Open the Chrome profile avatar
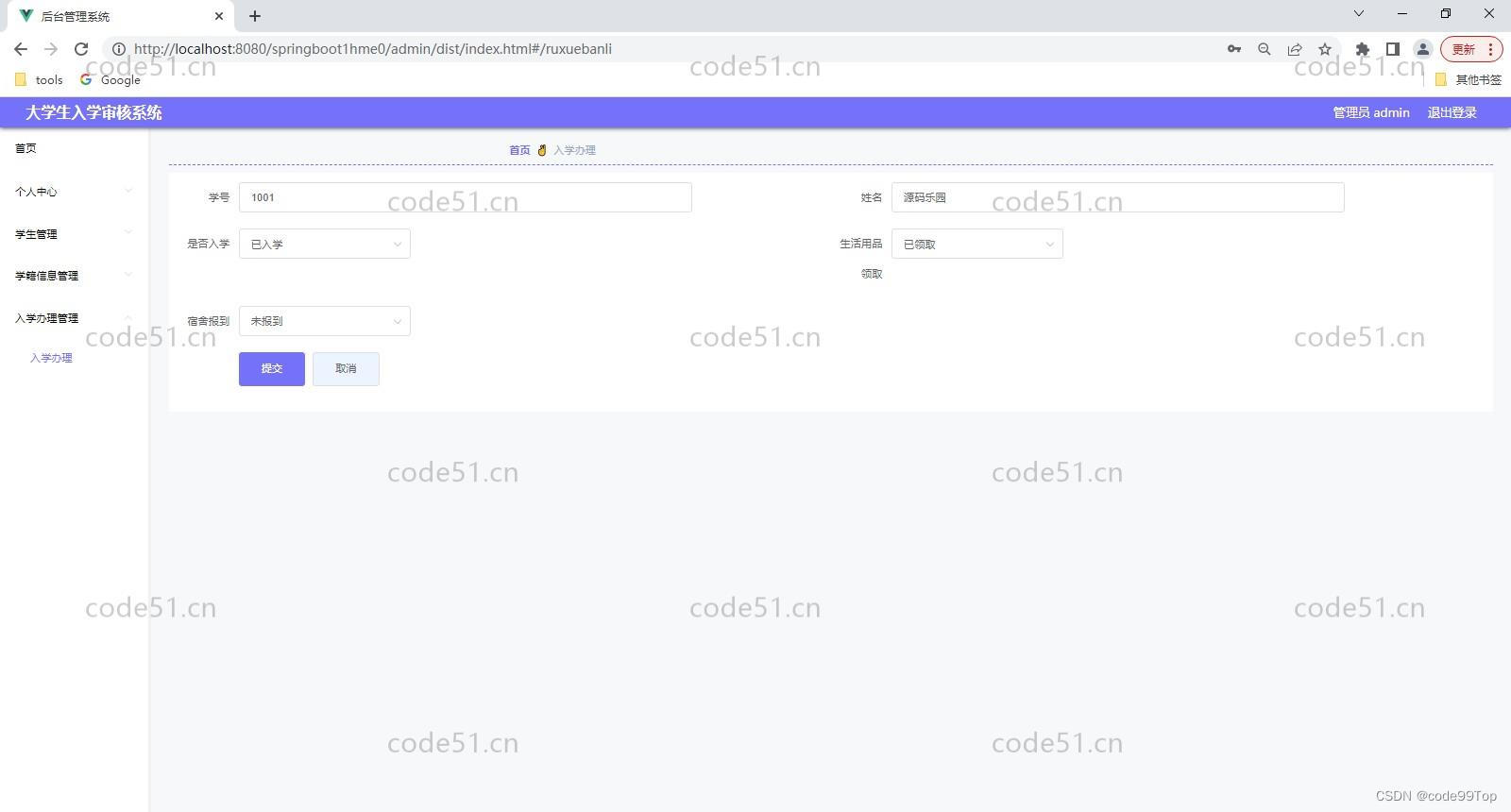The image size is (1511, 812). [x=1422, y=49]
